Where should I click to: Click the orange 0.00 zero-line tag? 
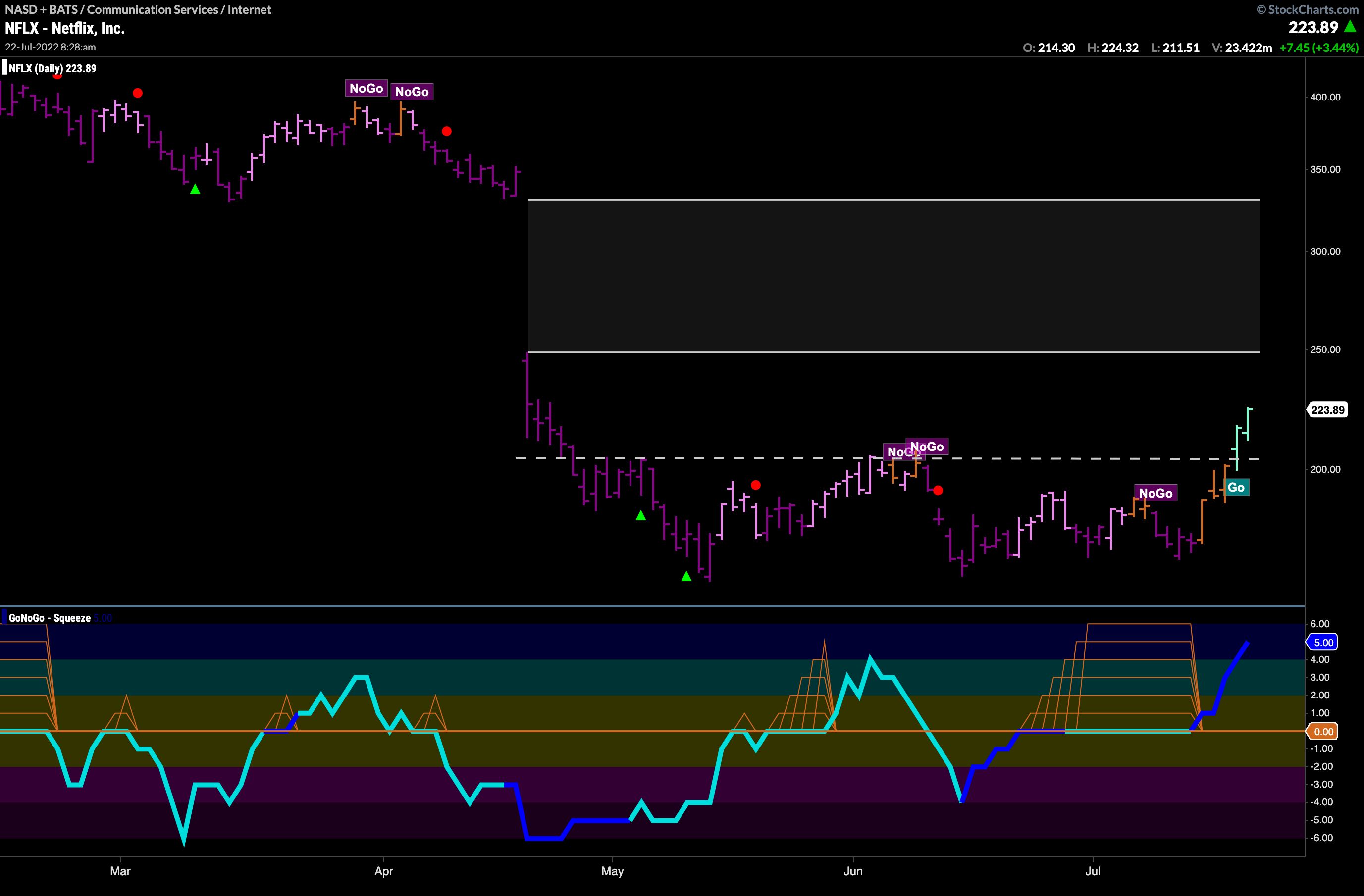1322,732
